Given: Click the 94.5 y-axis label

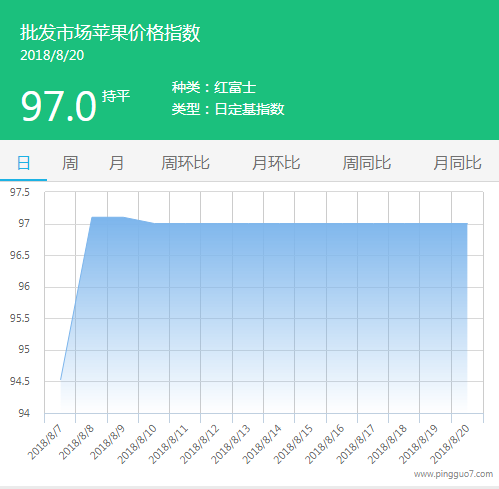Looking at the screenshot, I should coord(20,381).
